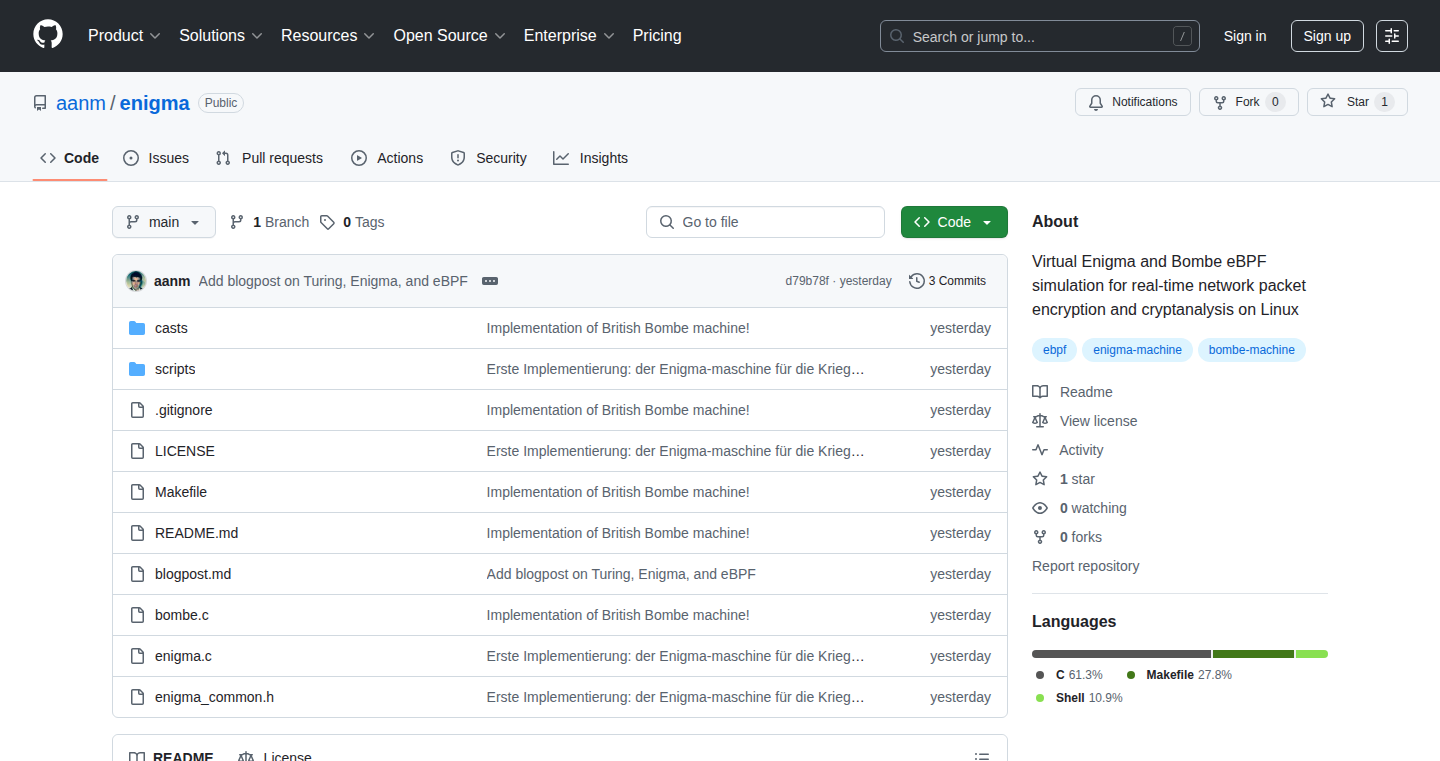Screen dimensions: 1440x761
Task: Open the README.md file
Action: 197,533
